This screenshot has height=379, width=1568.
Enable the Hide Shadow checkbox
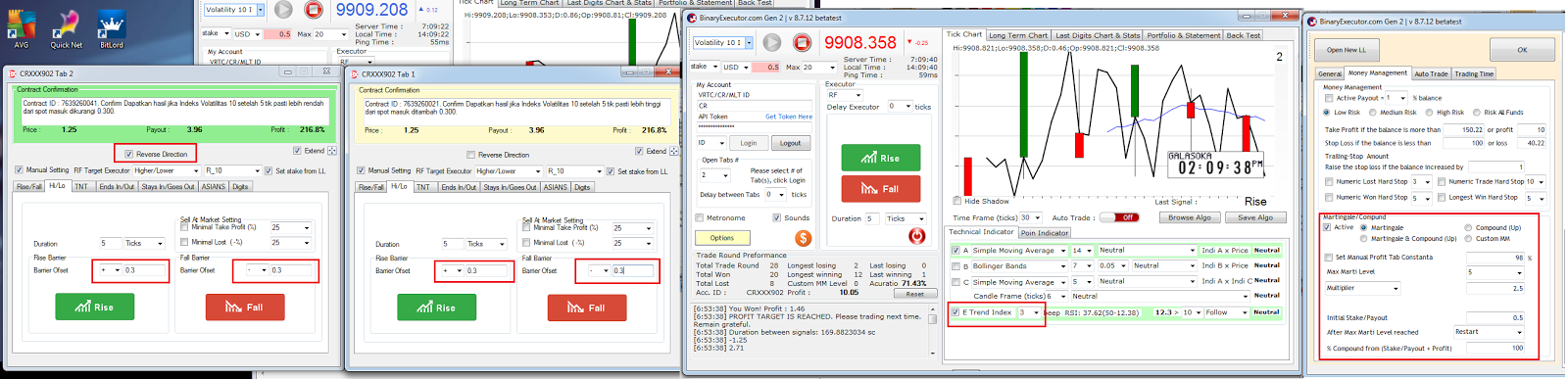point(957,201)
